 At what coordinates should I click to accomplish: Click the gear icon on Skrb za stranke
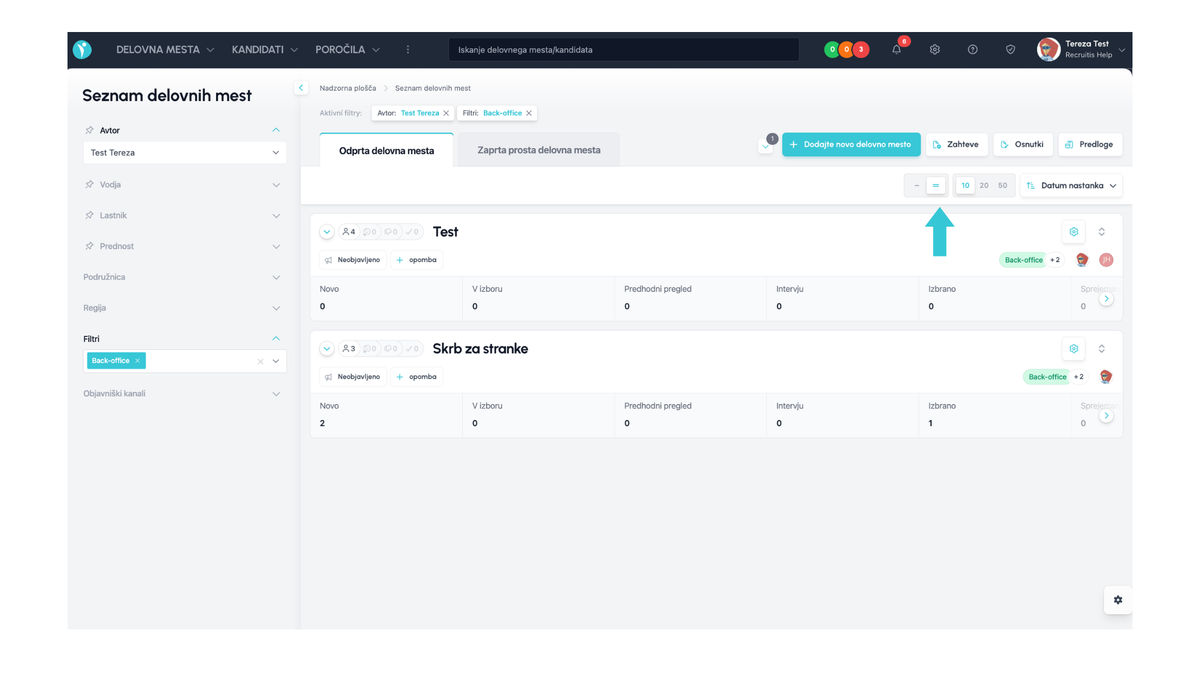point(1073,349)
